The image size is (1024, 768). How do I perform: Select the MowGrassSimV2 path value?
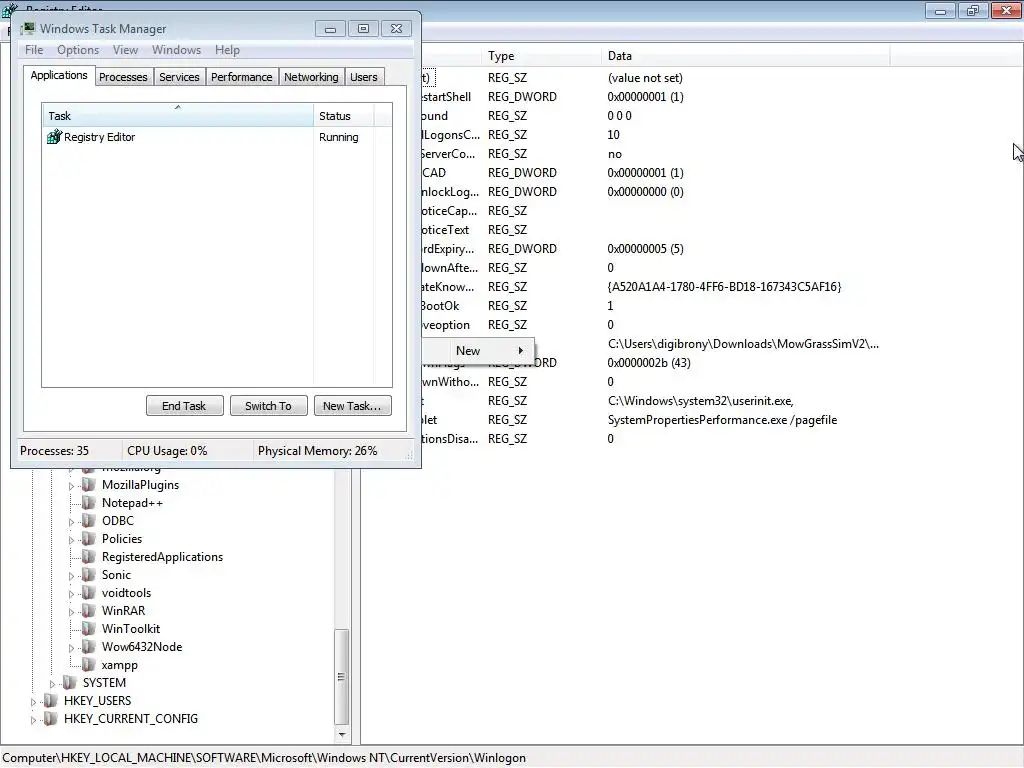[x=743, y=344]
